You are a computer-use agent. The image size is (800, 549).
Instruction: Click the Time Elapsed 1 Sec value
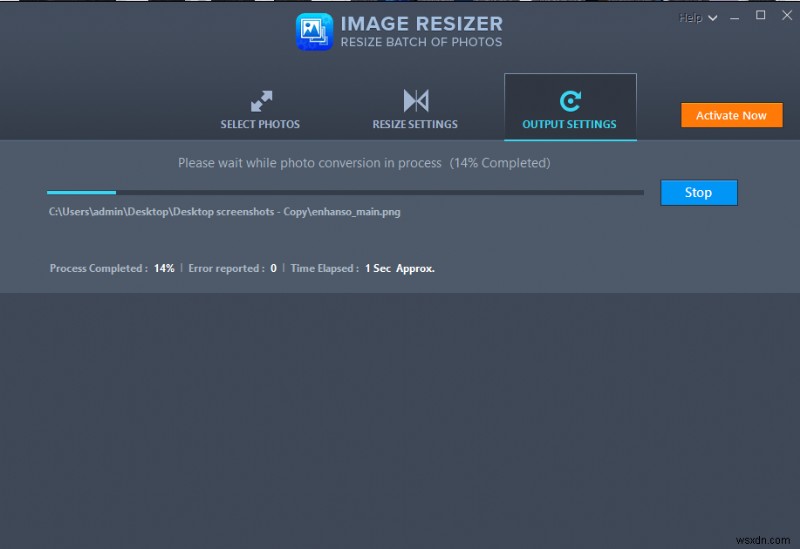tap(399, 268)
